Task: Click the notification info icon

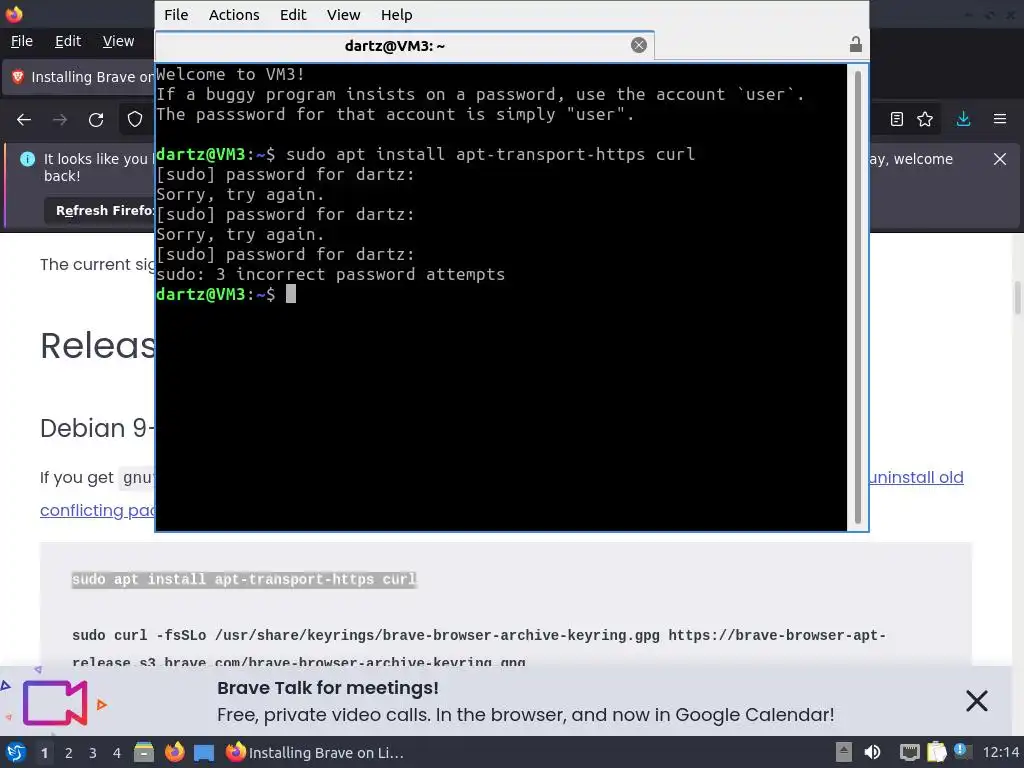Action: [x=27, y=159]
